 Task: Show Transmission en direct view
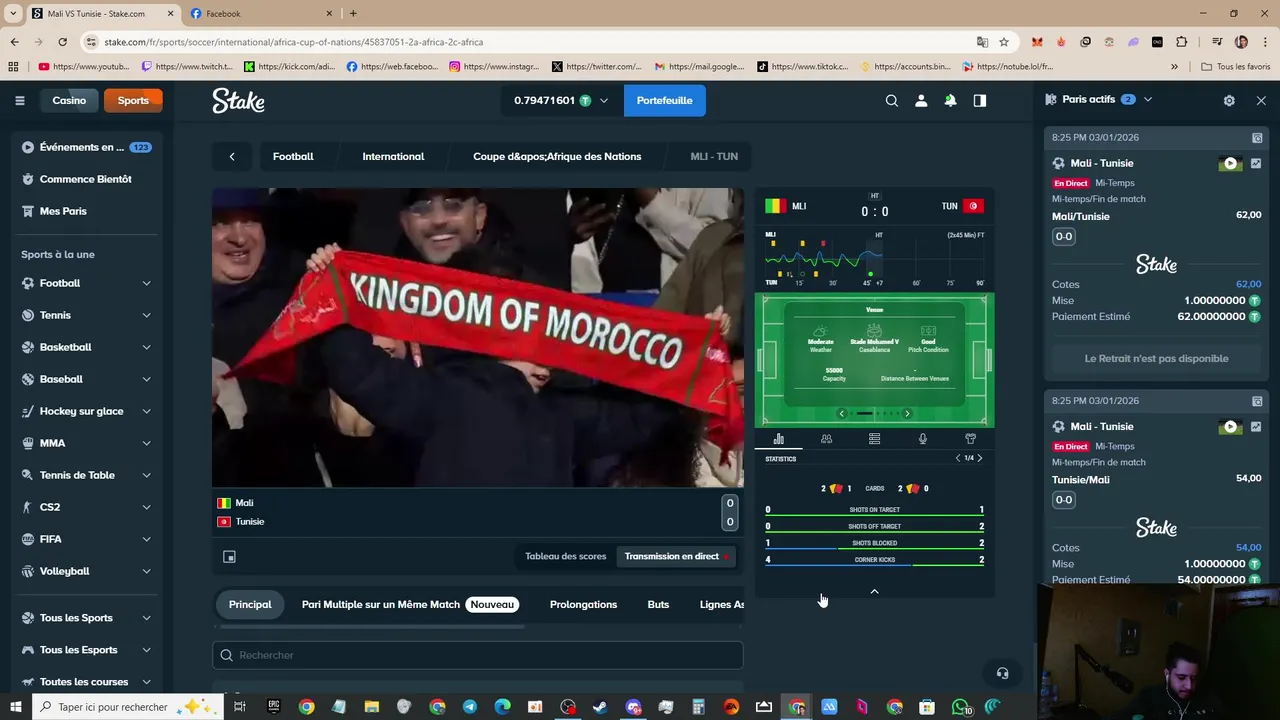676,556
